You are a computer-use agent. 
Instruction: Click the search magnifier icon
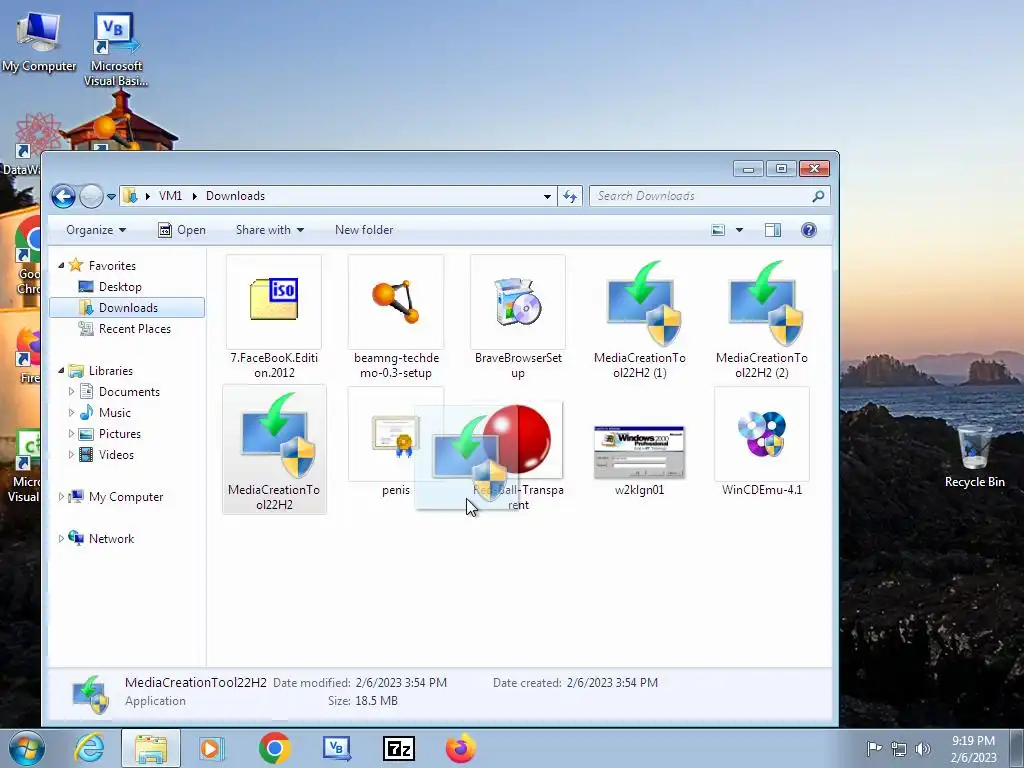coord(818,196)
